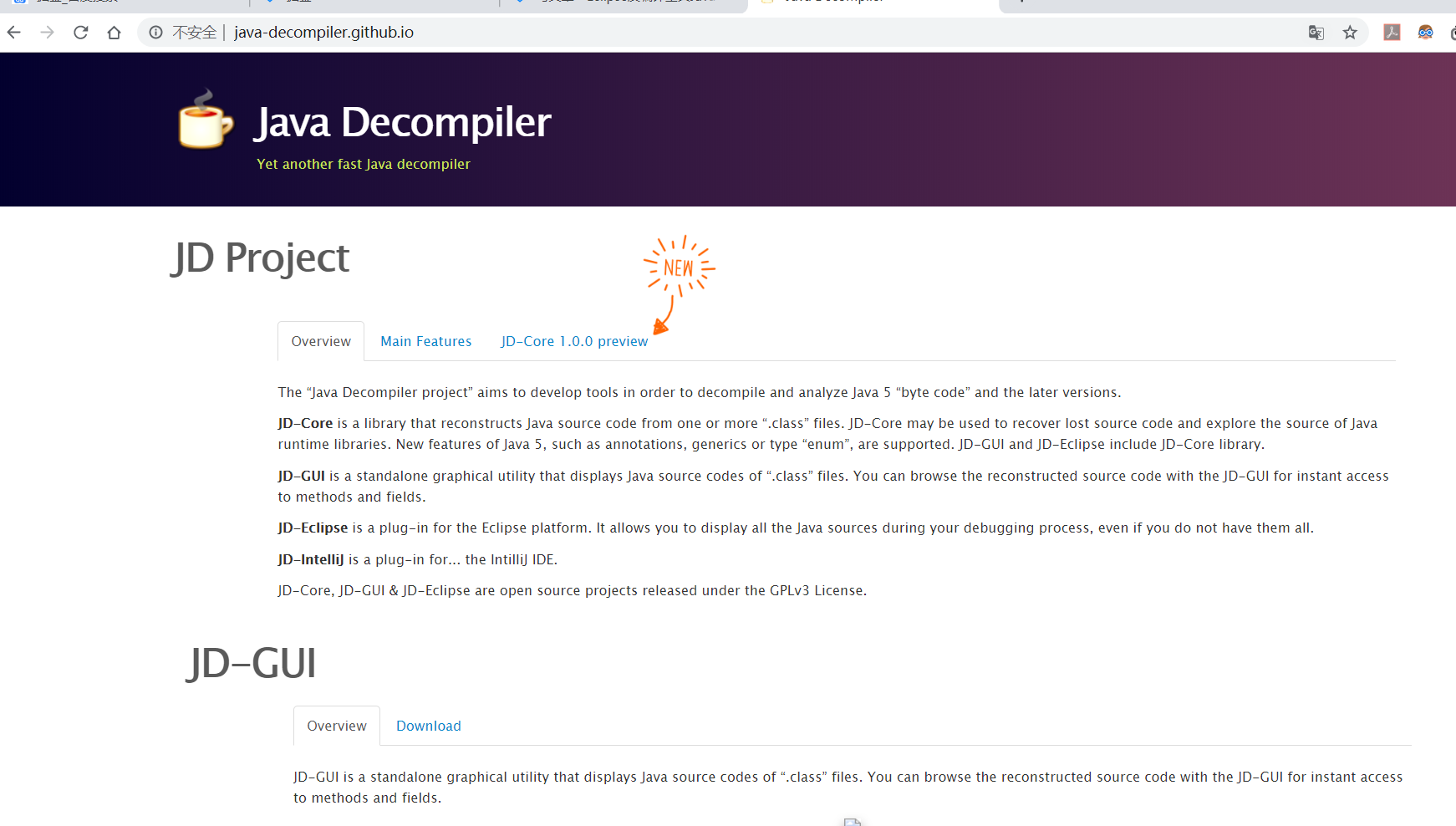Go forward with the browser forward arrow
Viewport: 1456px width, 826px height.
pos(48,33)
